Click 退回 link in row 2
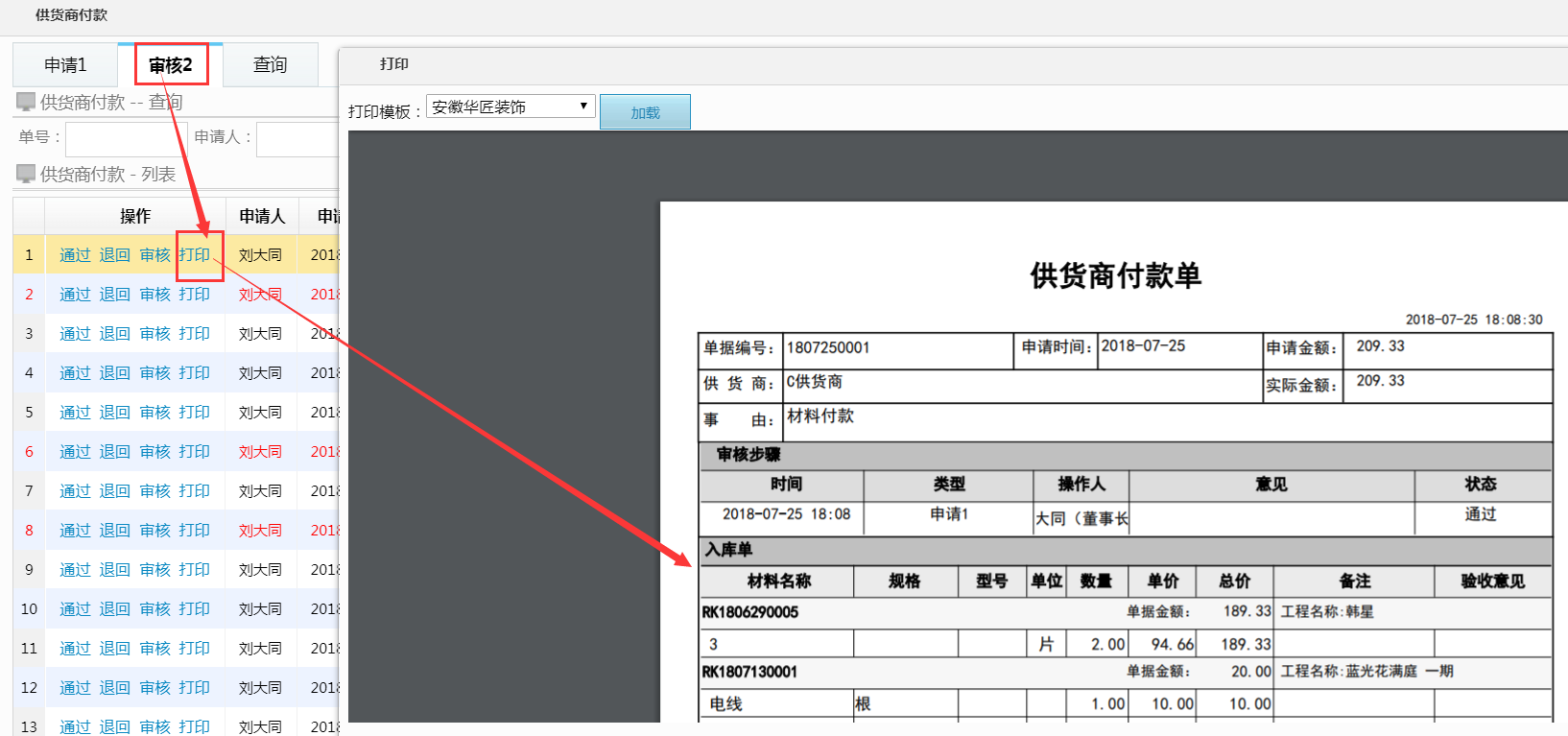Screen dimensions: 1568x736 coord(114,295)
